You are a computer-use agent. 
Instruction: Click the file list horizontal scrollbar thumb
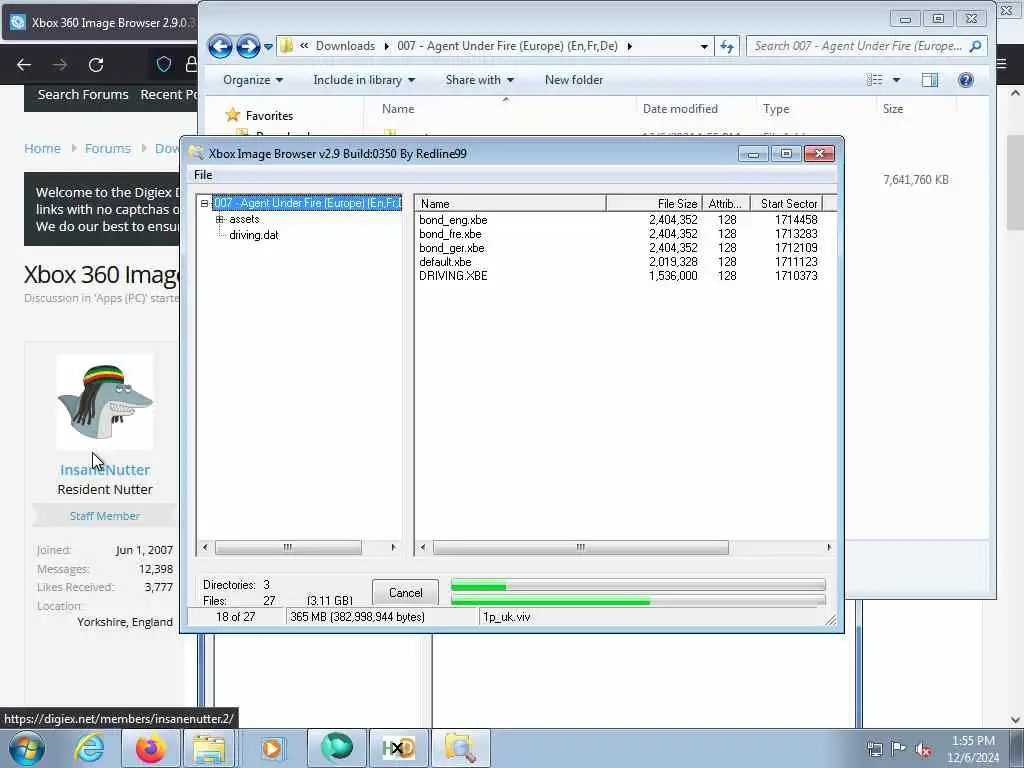[x=581, y=547]
